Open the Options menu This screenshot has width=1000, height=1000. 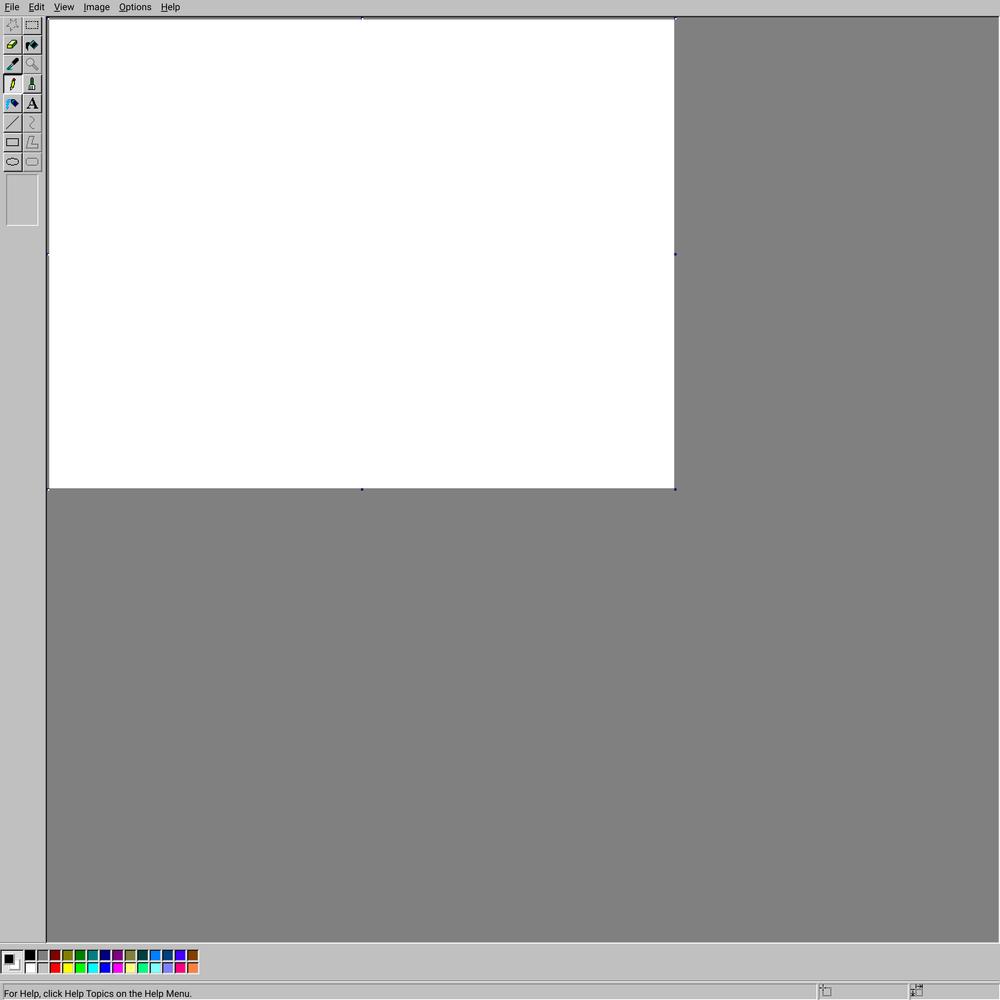(x=135, y=7)
